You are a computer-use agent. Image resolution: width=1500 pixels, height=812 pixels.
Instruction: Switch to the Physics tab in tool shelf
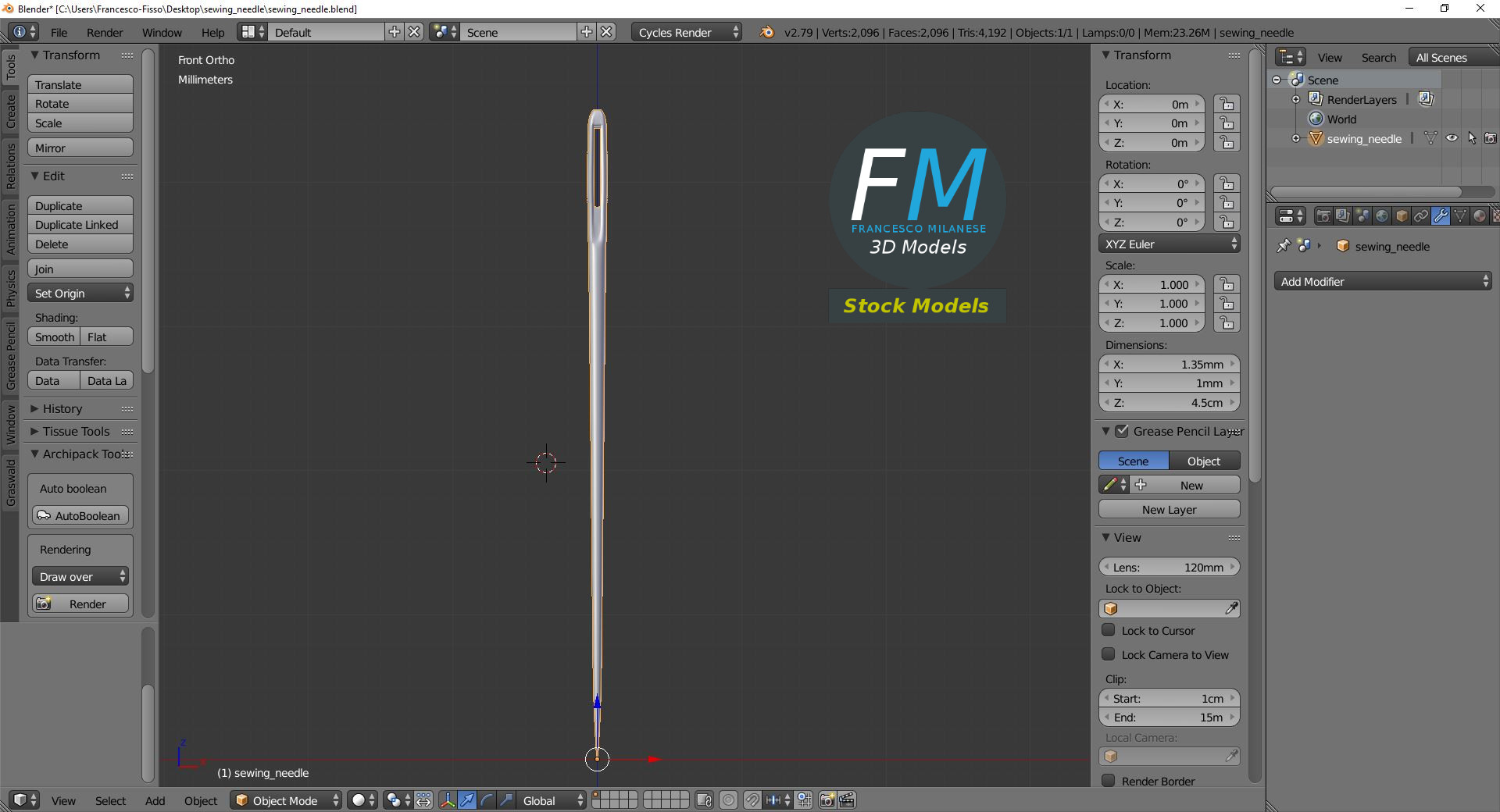pyautogui.click(x=11, y=288)
